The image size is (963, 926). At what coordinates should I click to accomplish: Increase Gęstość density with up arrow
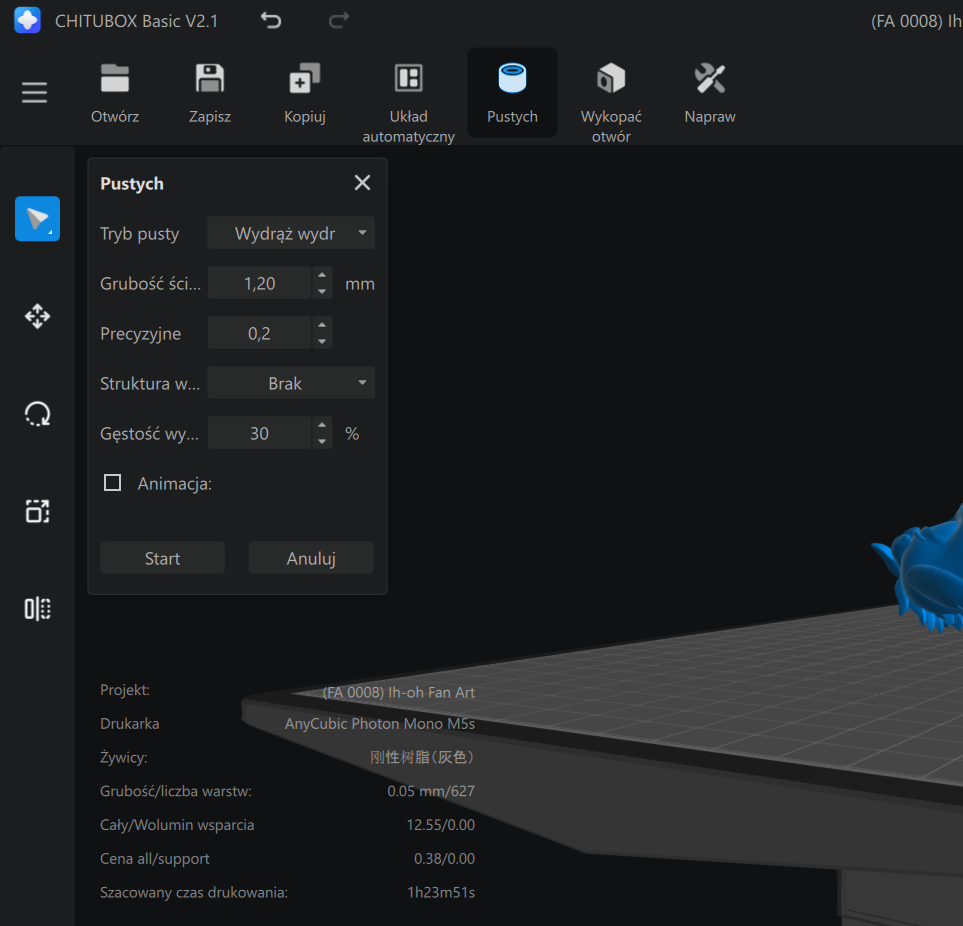[322, 425]
